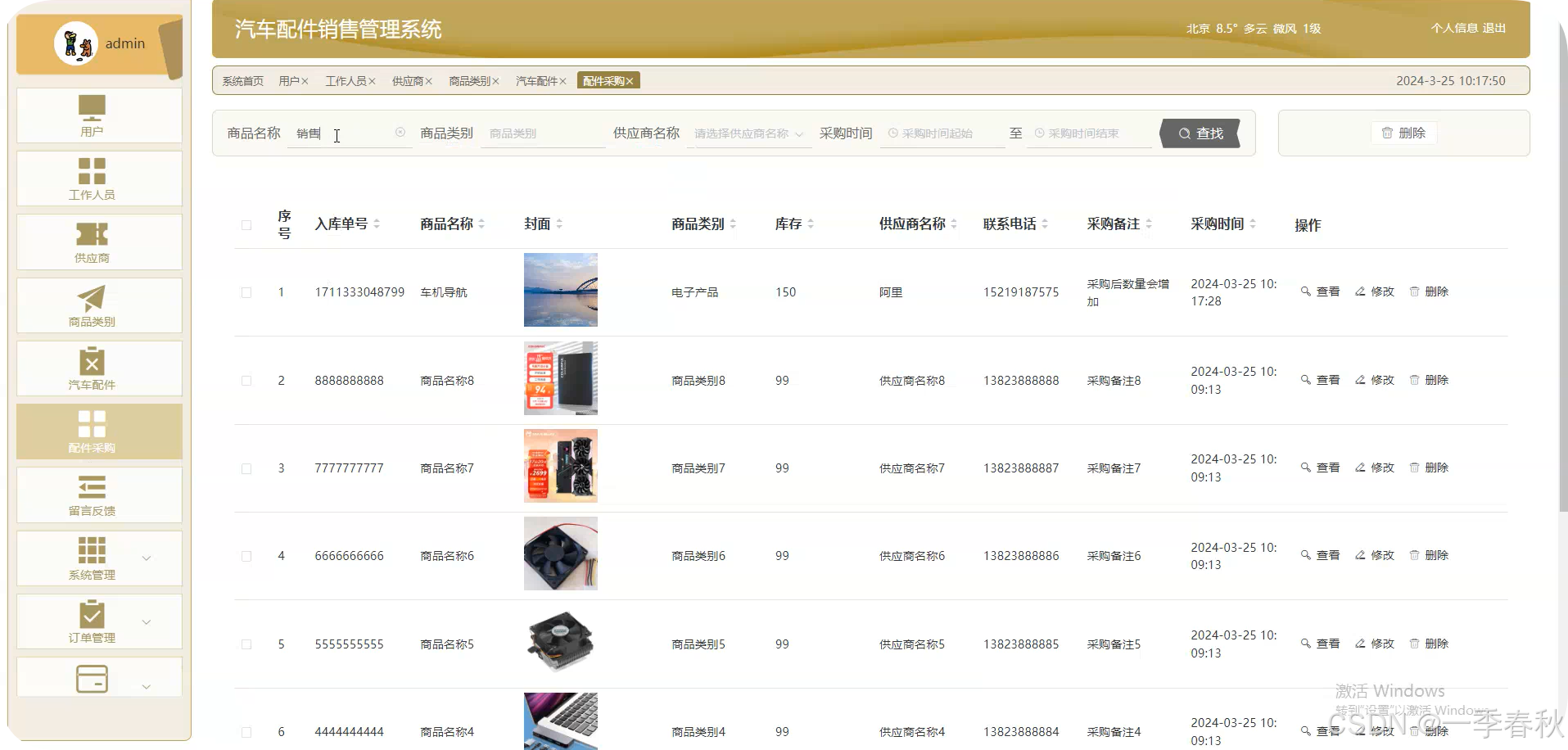The height and width of the screenshot is (750, 1568).
Task: Click the 供应商 sidebar icon
Action: point(93,242)
